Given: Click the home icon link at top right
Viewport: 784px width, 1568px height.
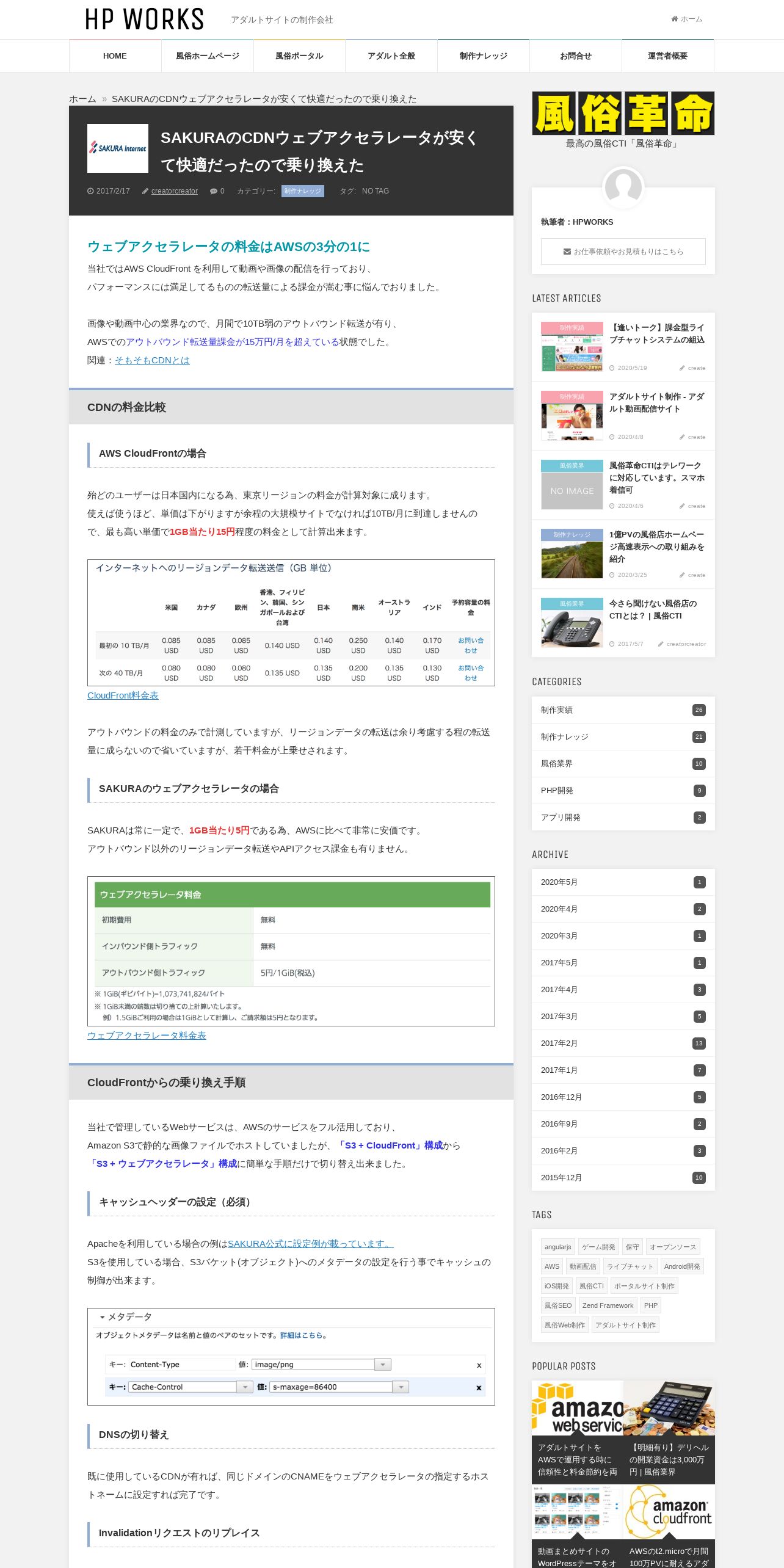Looking at the screenshot, I should pyautogui.click(x=686, y=19).
